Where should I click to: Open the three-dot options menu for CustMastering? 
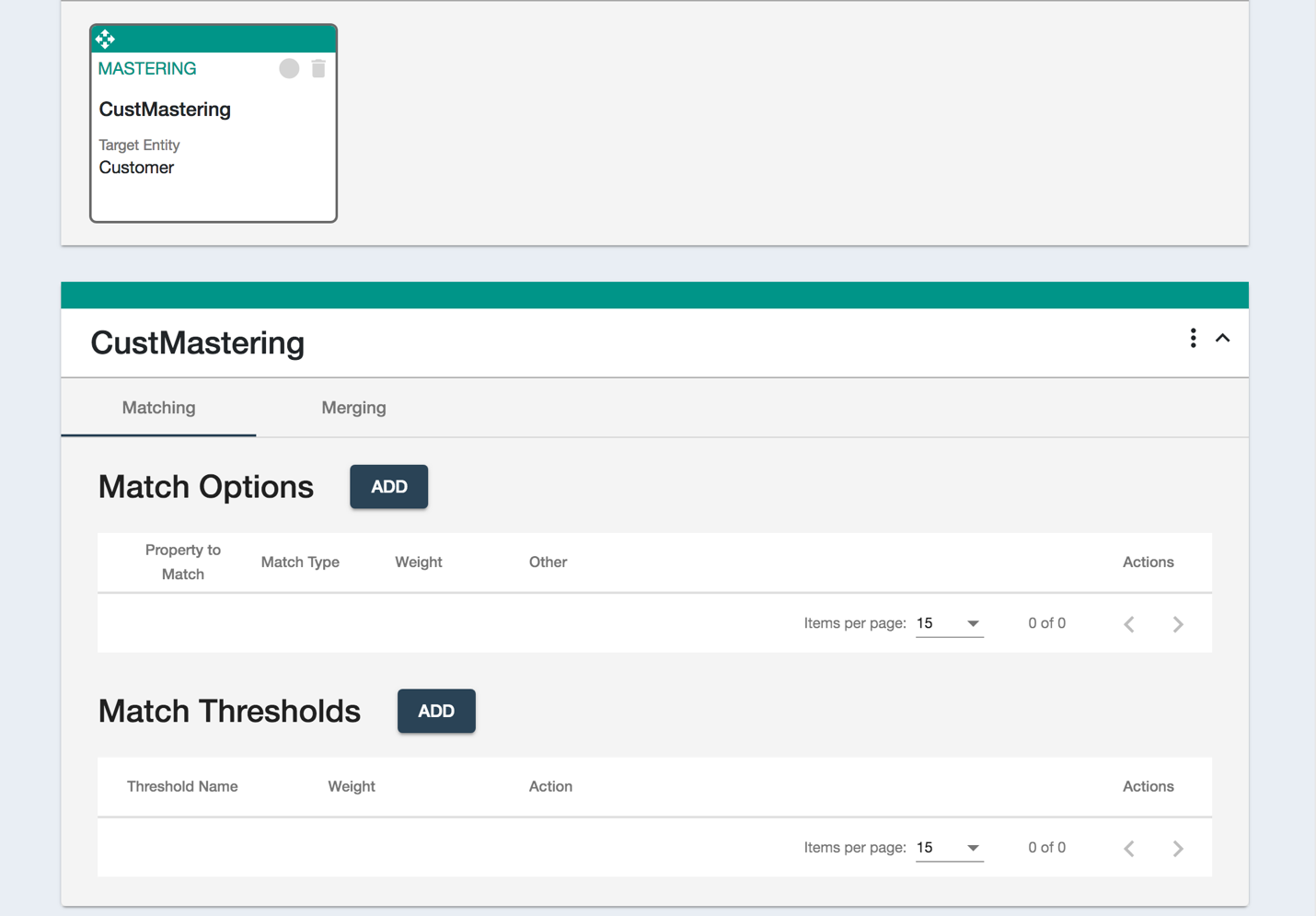coord(1193,338)
